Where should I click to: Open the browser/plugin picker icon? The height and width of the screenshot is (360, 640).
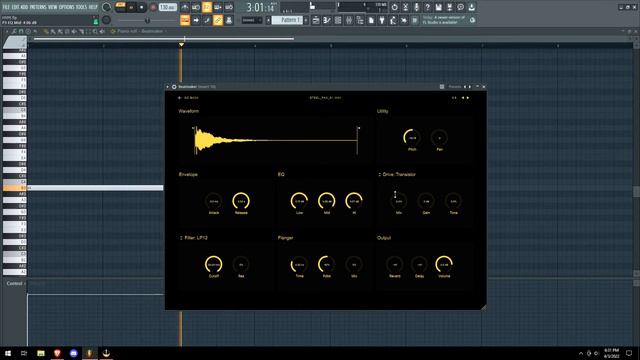pos(360,20)
